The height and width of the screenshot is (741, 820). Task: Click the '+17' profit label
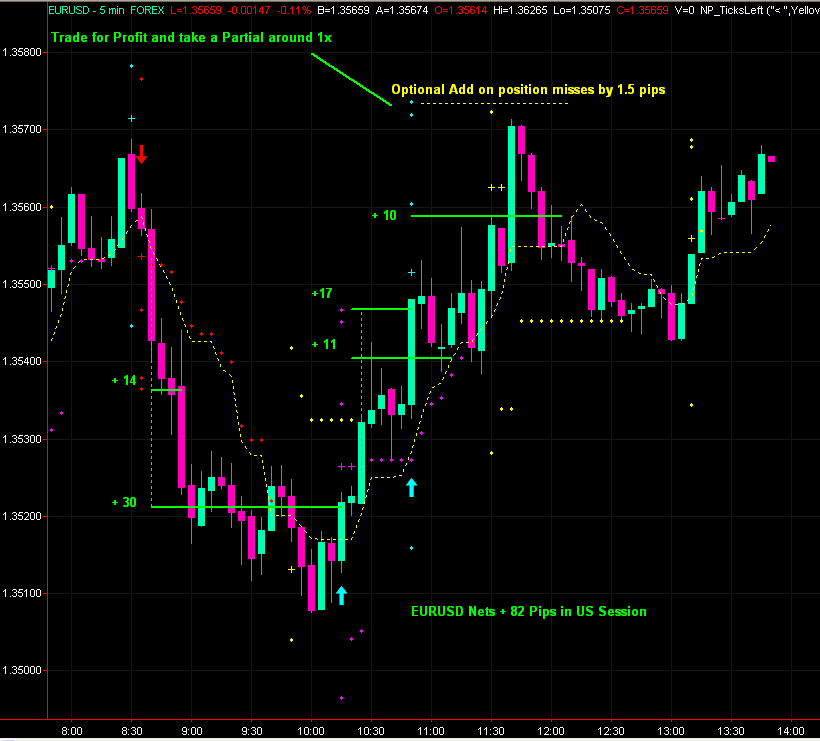[322, 293]
